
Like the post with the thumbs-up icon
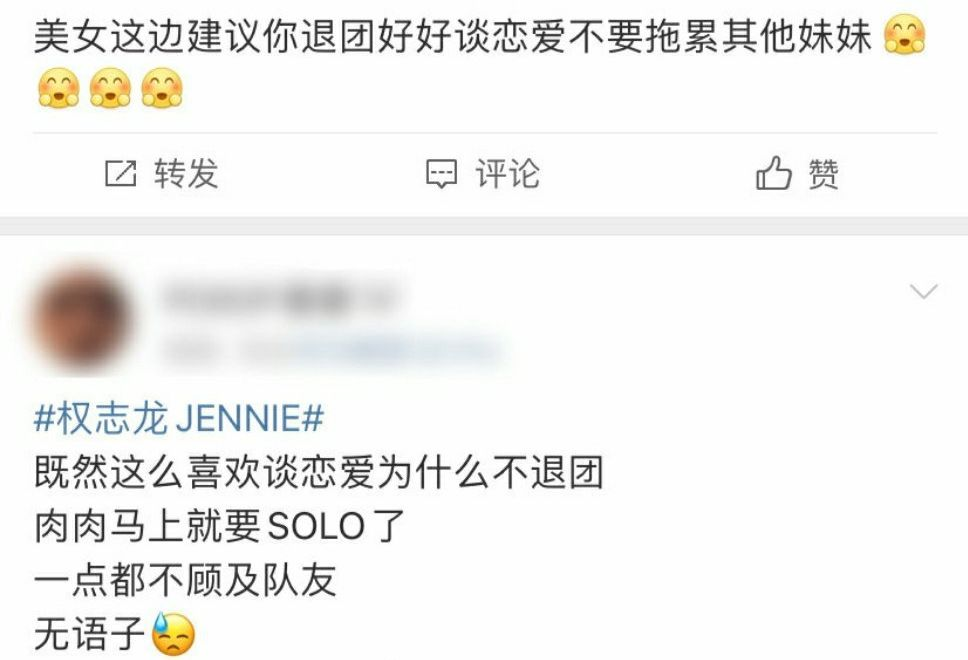[773, 172]
